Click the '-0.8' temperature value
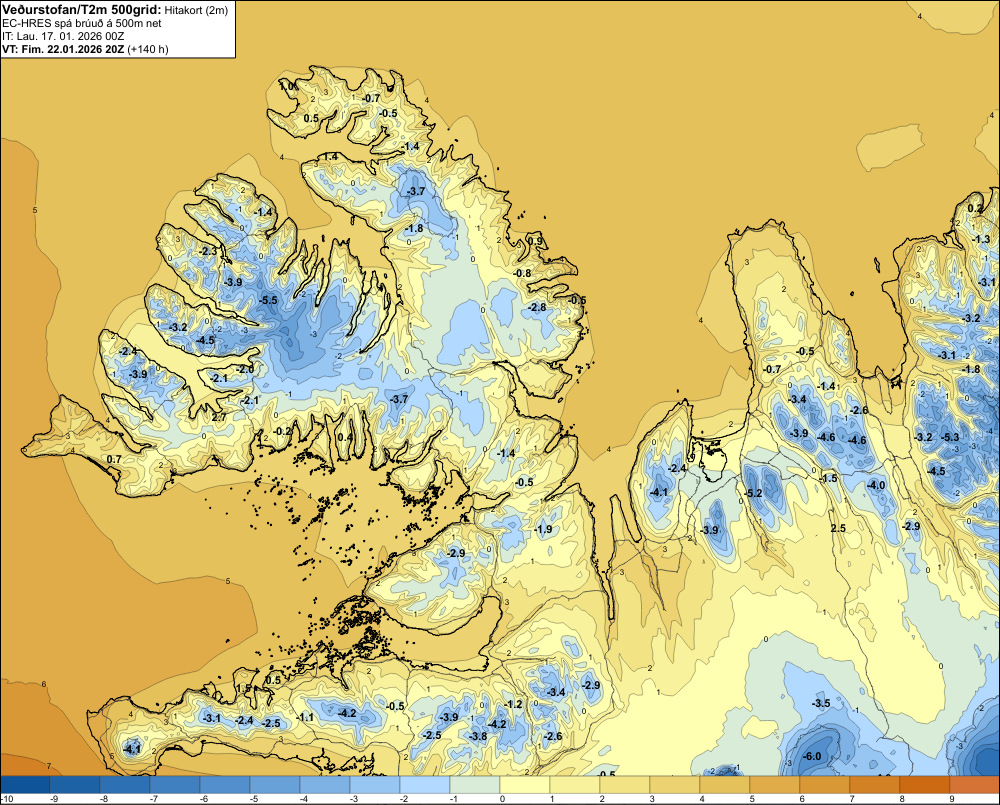This screenshot has height=805, width=1000. pos(522,273)
